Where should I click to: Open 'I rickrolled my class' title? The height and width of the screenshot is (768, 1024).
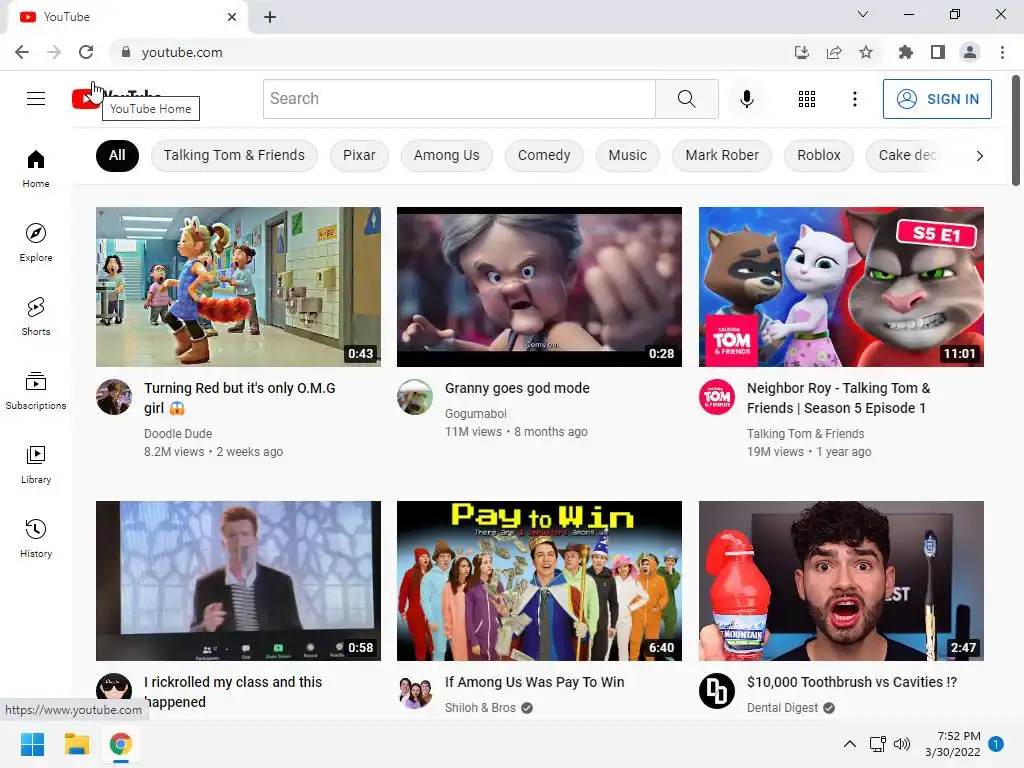pos(233,692)
